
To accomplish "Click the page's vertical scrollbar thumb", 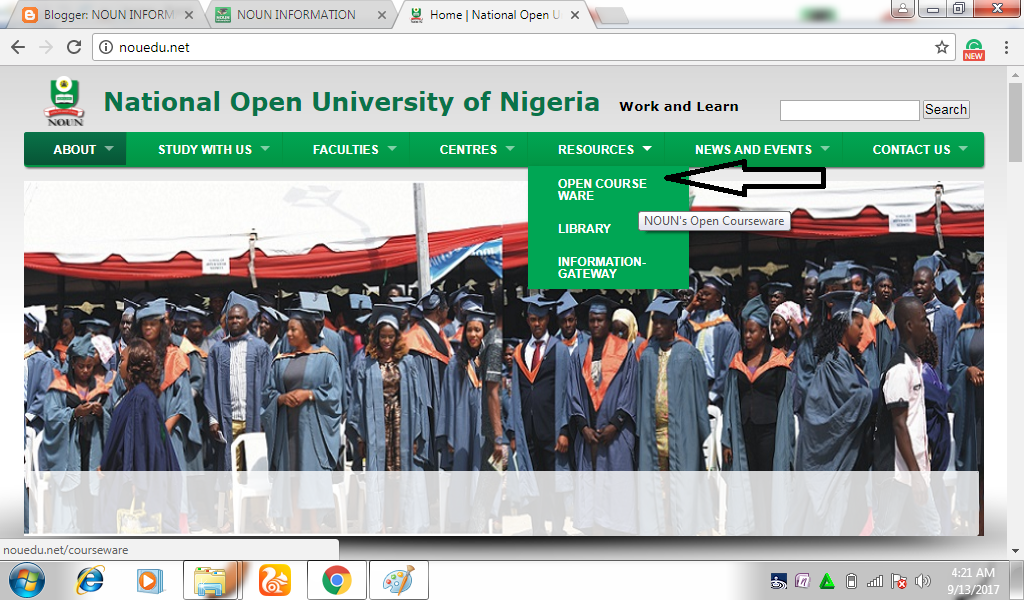I will 1015,122.
